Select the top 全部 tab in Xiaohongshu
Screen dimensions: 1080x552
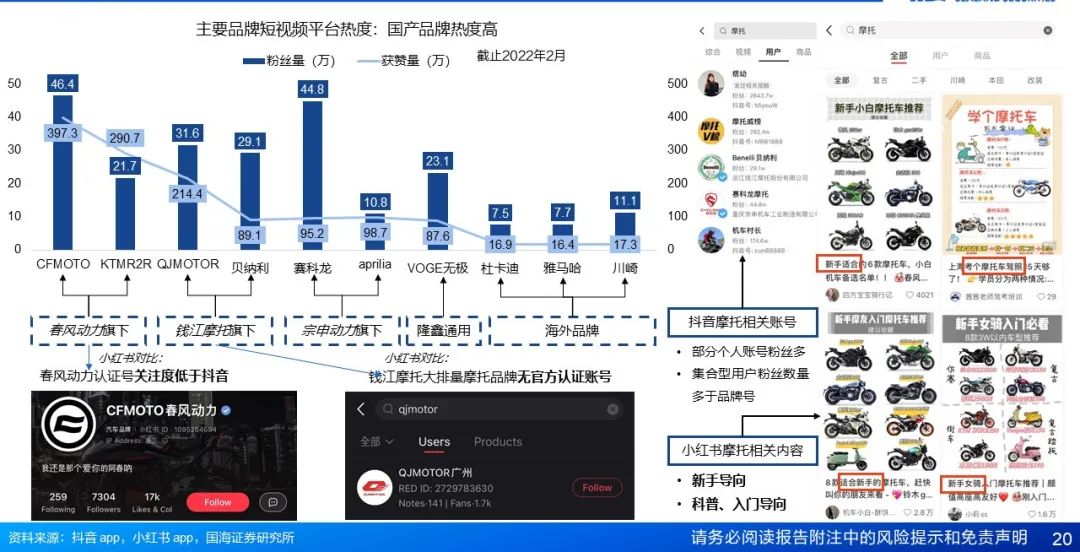898,56
